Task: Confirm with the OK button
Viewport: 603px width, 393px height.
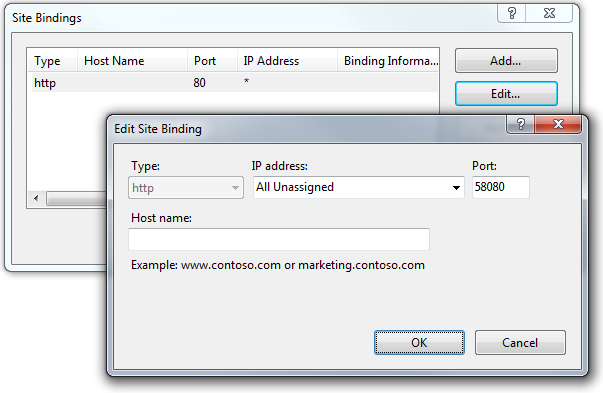Action: (419, 342)
